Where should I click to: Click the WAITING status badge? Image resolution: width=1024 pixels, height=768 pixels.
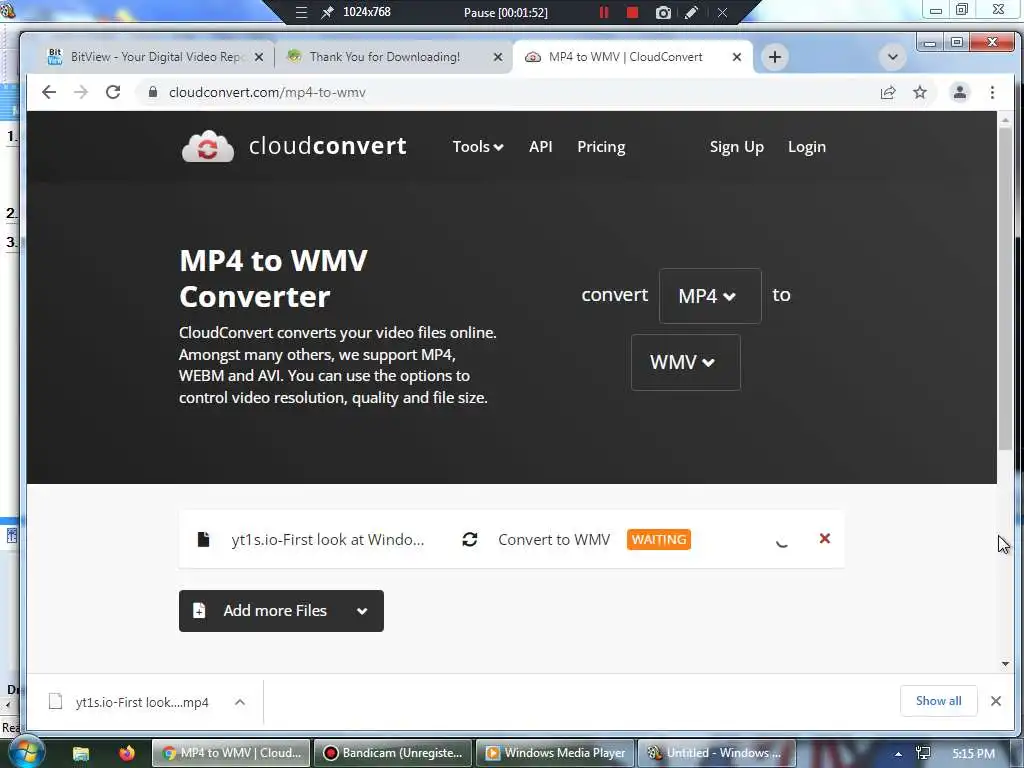658,539
